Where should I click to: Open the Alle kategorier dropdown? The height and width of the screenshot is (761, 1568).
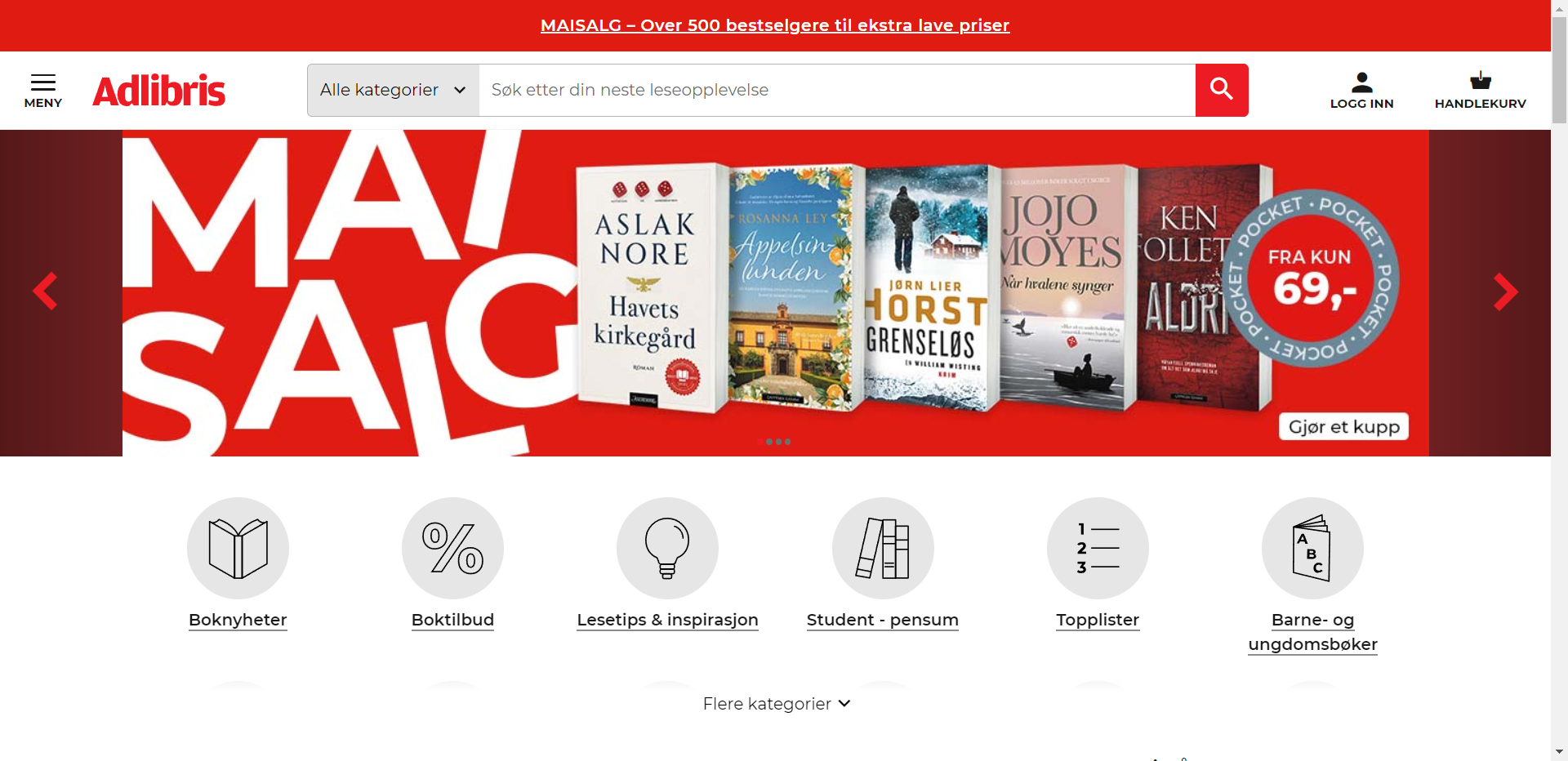[393, 90]
